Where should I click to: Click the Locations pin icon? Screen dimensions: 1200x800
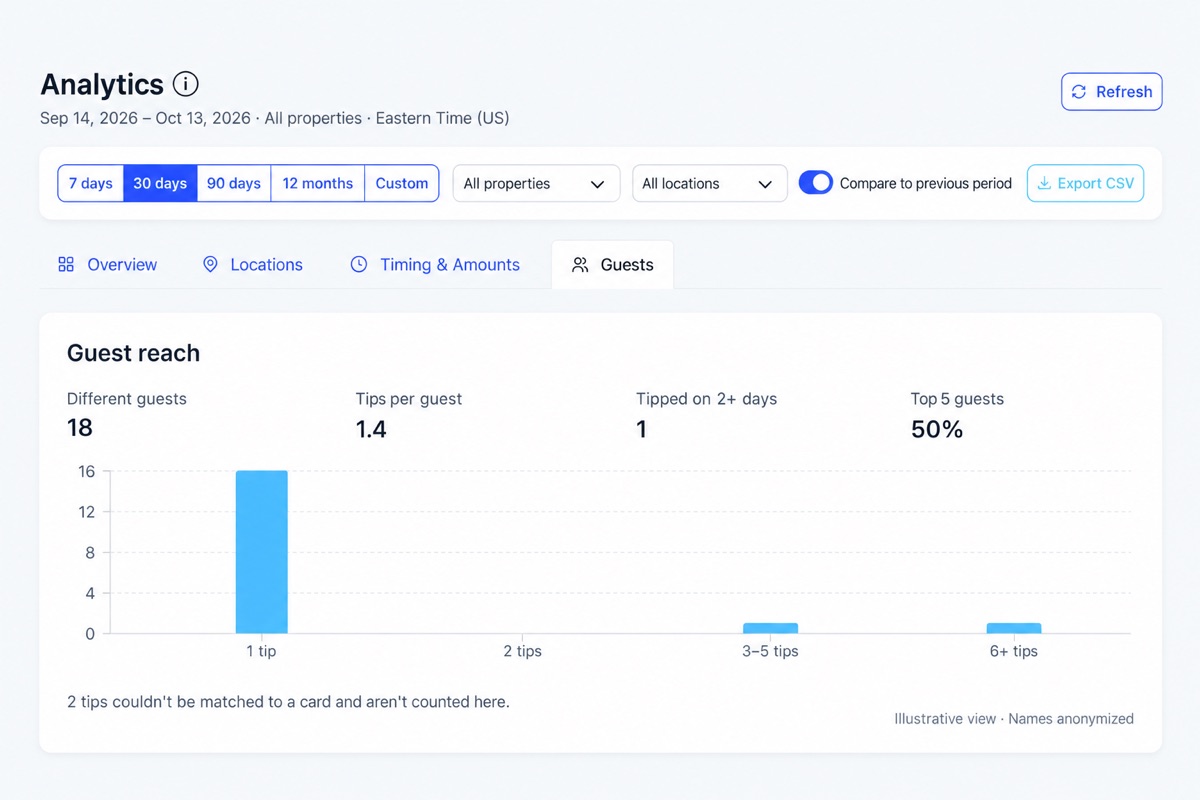[210, 265]
